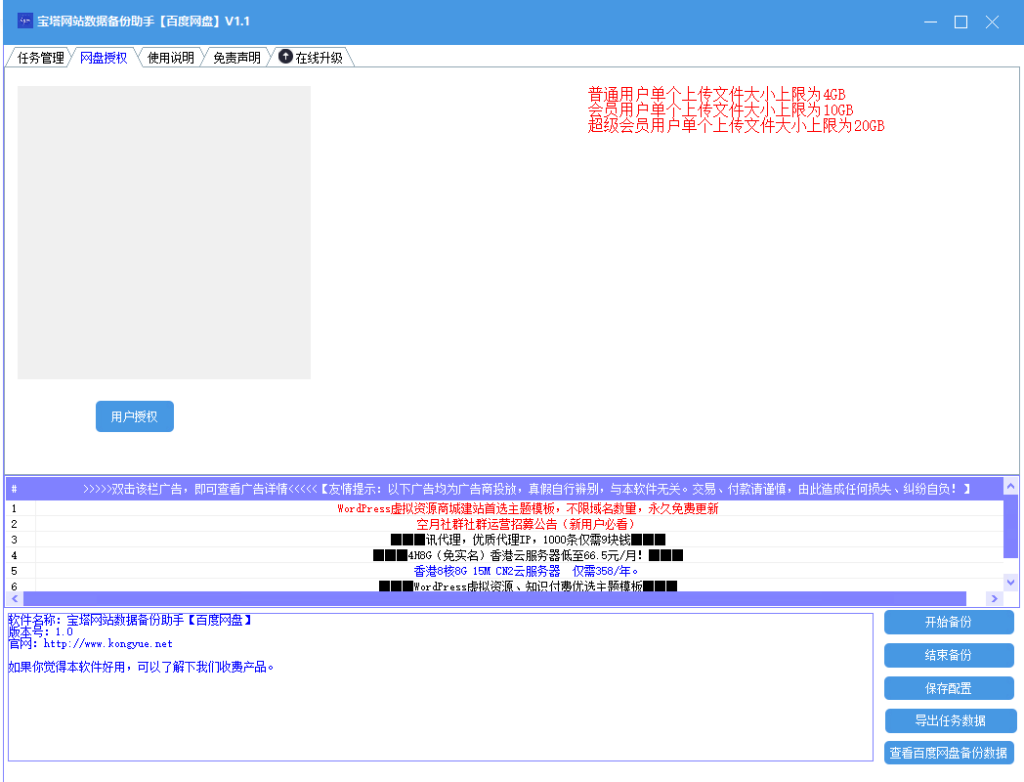Switch to the 网盘授权 tab
The width and height of the screenshot is (1024, 782).
click(x=103, y=57)
